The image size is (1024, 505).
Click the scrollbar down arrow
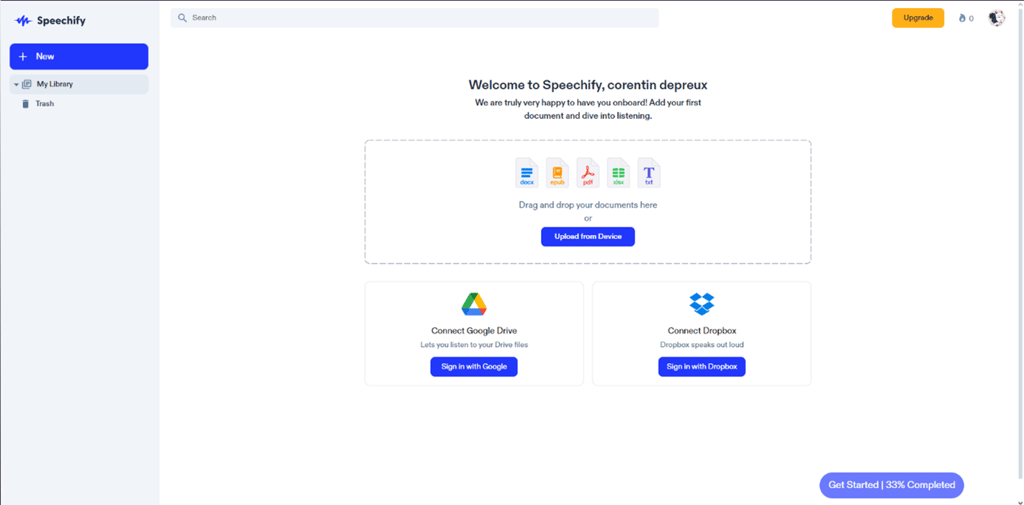[x=1019, y=501]
